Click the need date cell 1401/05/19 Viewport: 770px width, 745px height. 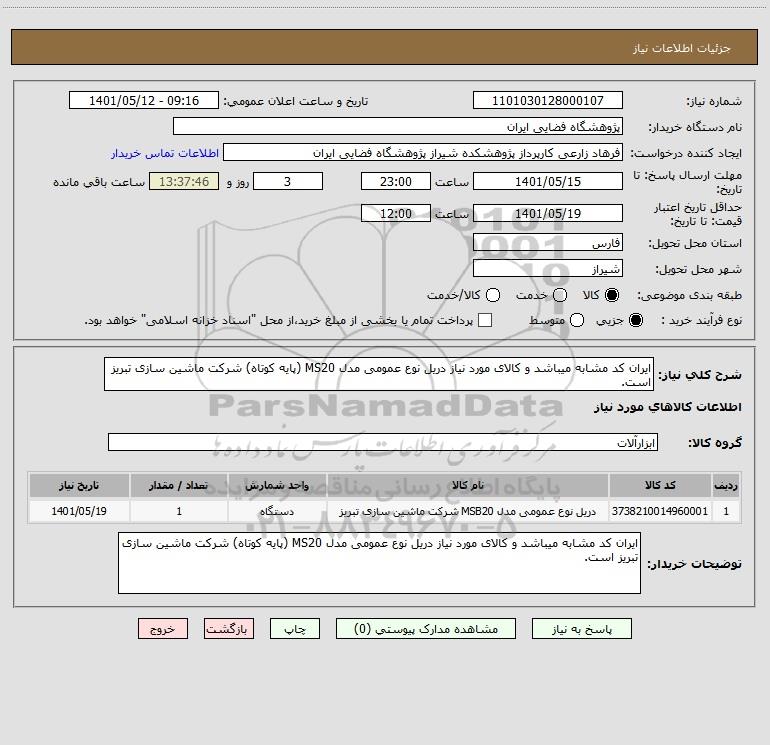pos(79,511)
